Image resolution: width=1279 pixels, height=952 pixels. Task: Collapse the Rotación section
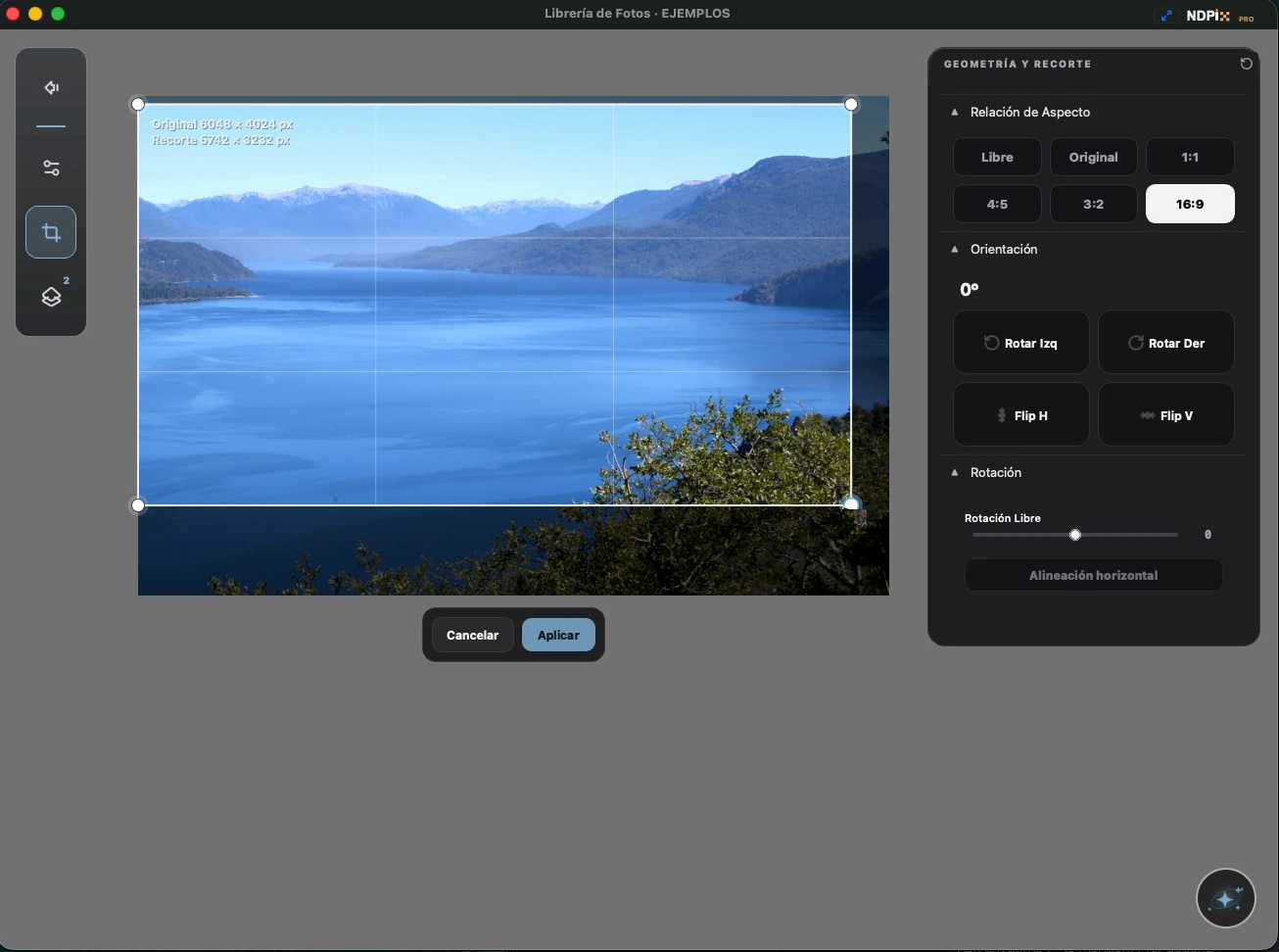click(x=955, y=472)
